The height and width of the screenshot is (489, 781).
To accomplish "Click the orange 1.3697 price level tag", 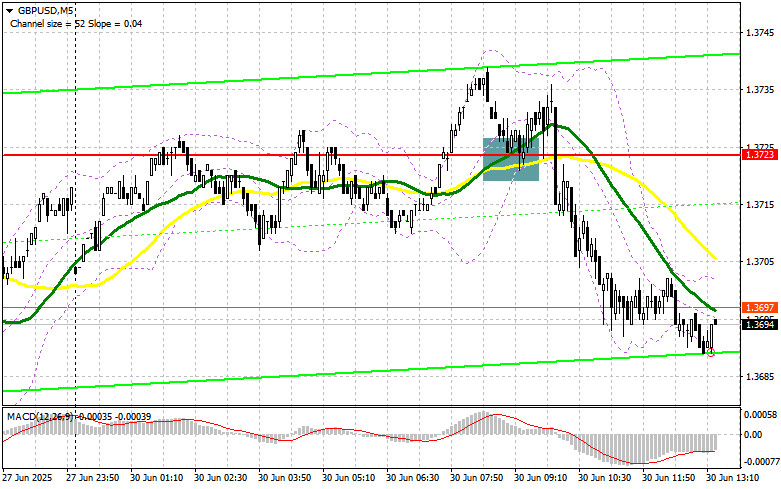I will click(760, 308).
